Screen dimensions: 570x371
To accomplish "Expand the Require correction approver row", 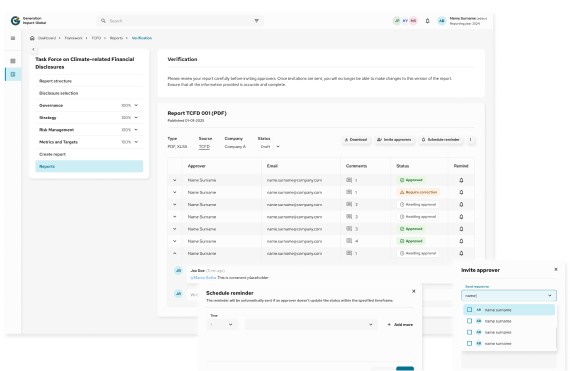I will (x=174, y=192).
